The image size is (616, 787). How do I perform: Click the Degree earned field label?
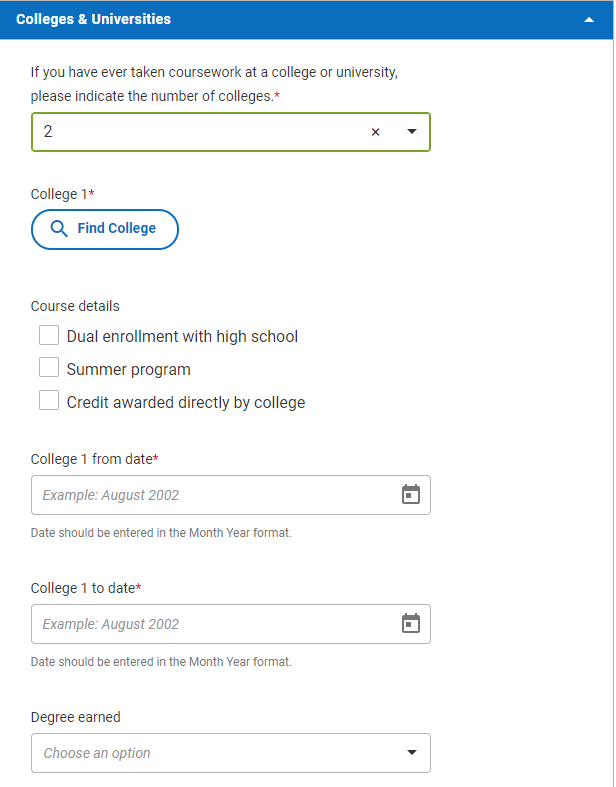[75, 717]
